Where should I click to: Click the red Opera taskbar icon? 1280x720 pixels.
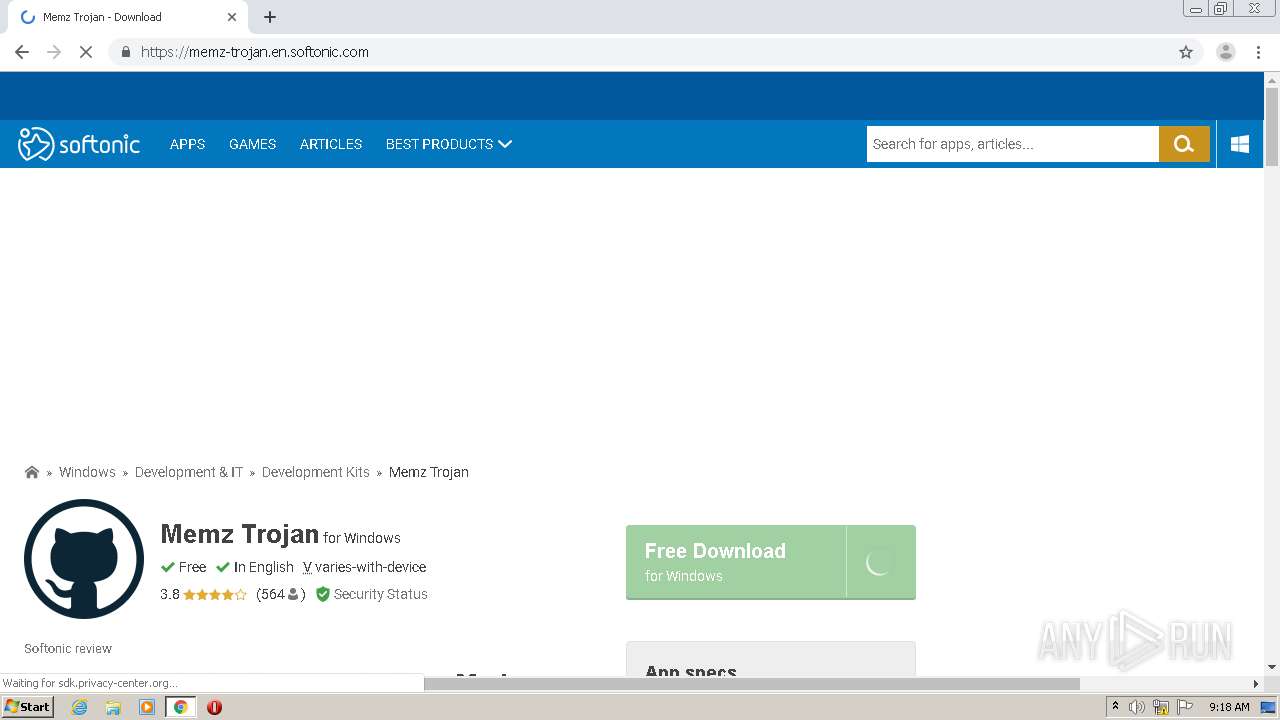coord(214,707)
